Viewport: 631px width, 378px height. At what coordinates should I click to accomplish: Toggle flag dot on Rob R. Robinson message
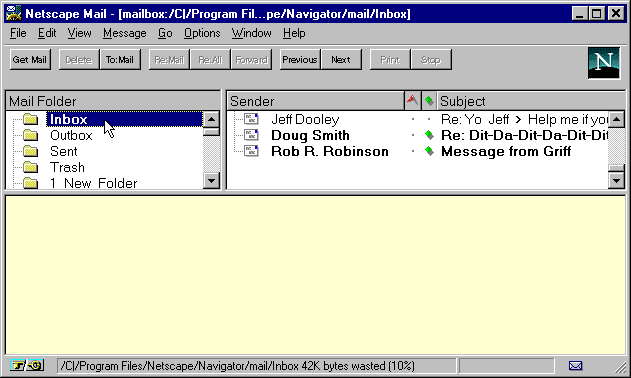[413, 151]
